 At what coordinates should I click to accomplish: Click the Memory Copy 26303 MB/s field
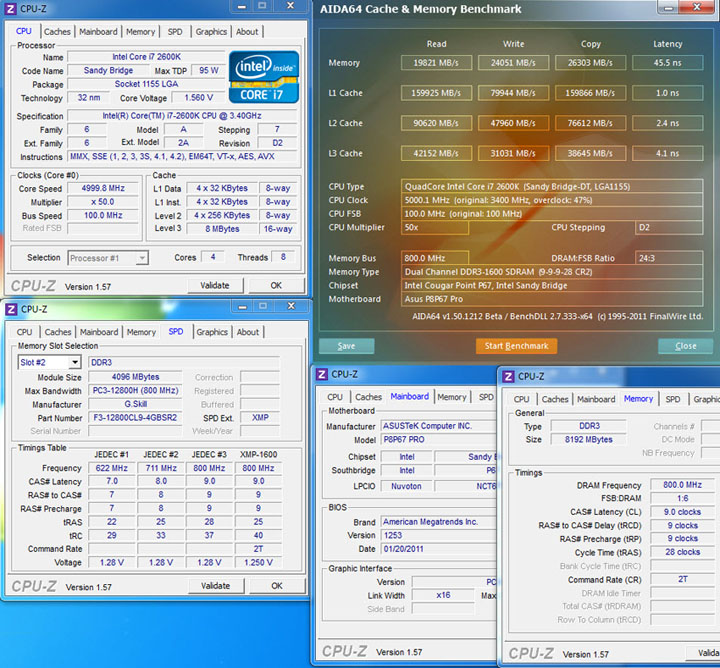coord(591,63)
